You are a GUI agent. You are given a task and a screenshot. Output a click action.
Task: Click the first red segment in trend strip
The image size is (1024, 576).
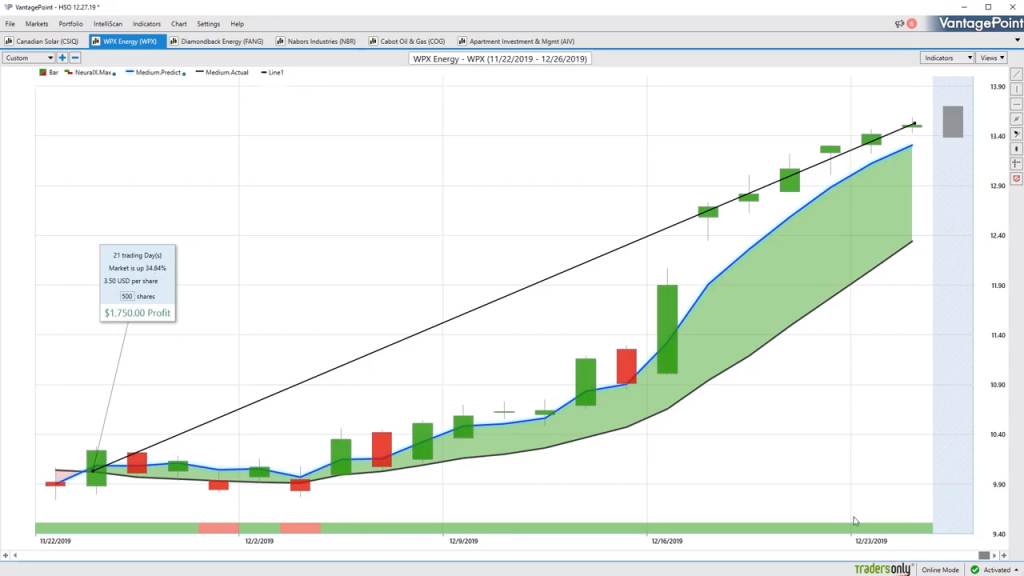click(219, 528)
